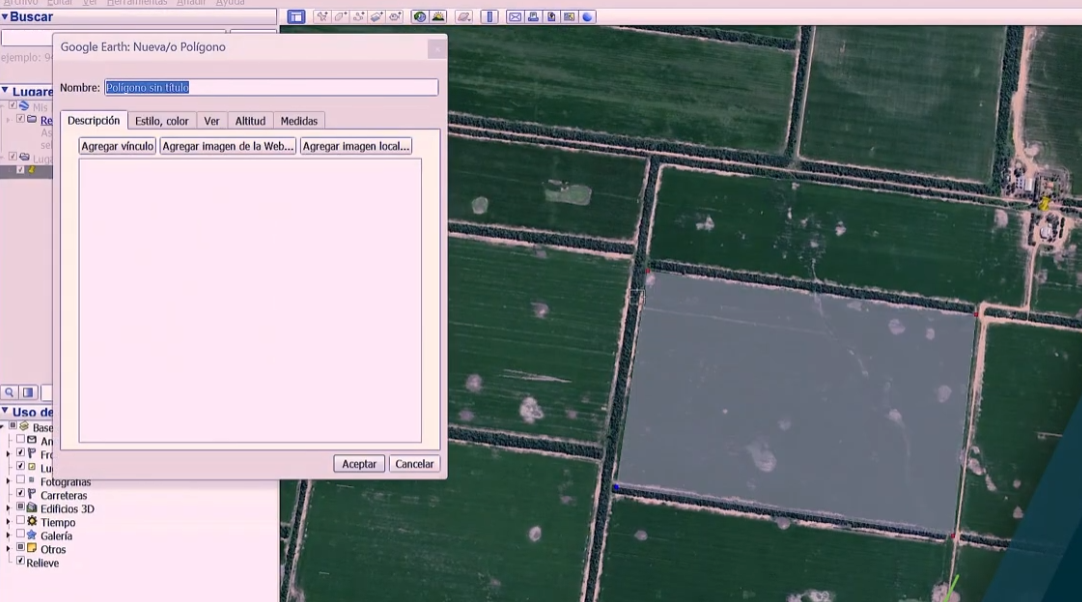Click the planet switcher toolbar icon
The height and width of the screenshot is (602, 1082).
click(x=464, y=17)
